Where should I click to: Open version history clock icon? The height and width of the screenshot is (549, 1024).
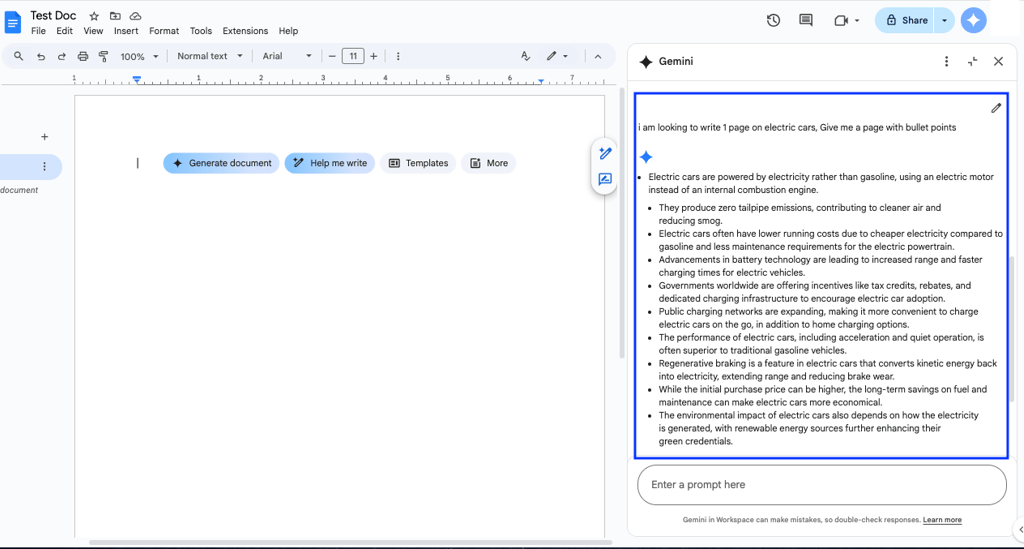773,20
